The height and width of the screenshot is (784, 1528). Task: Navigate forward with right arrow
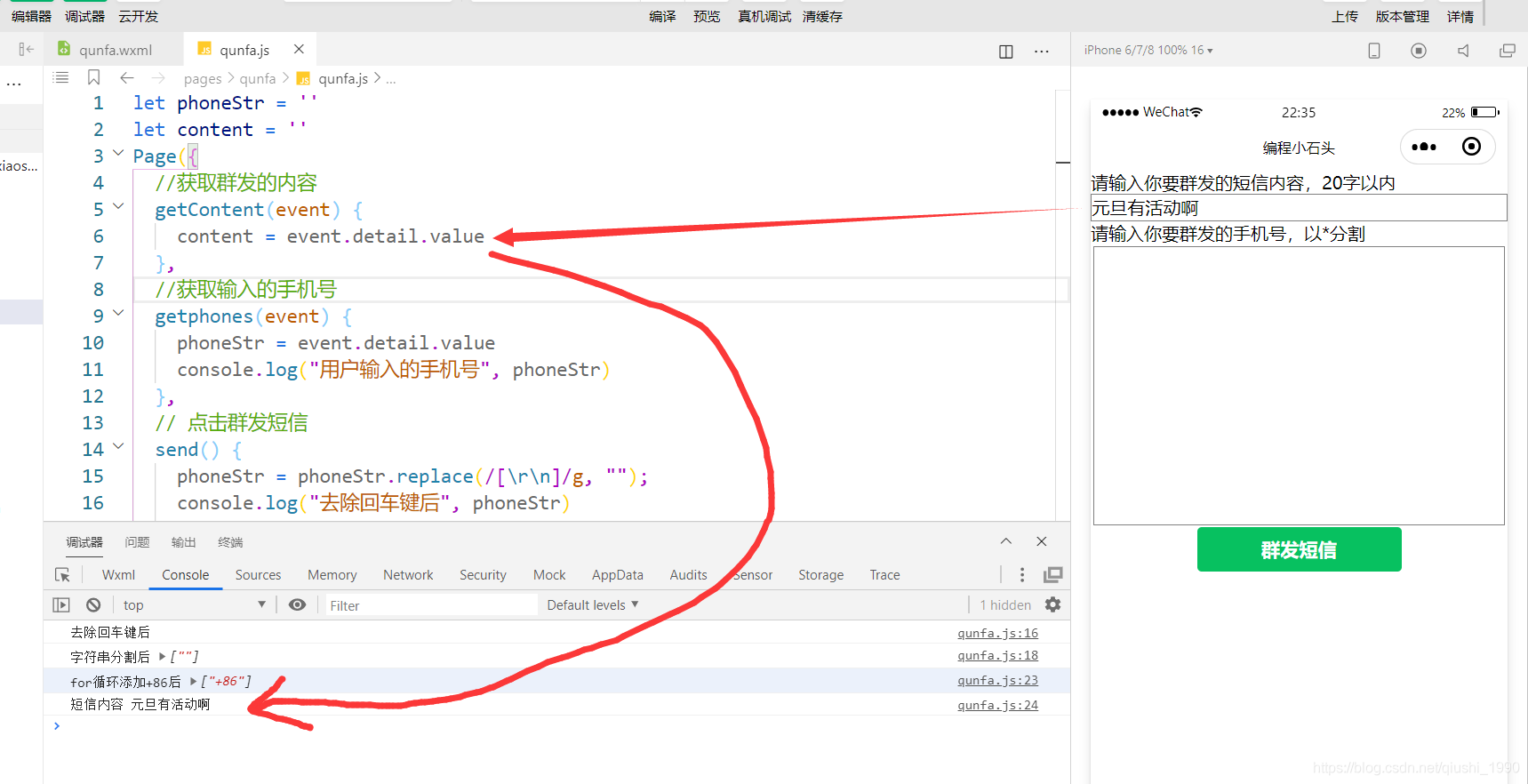[158, 78]
